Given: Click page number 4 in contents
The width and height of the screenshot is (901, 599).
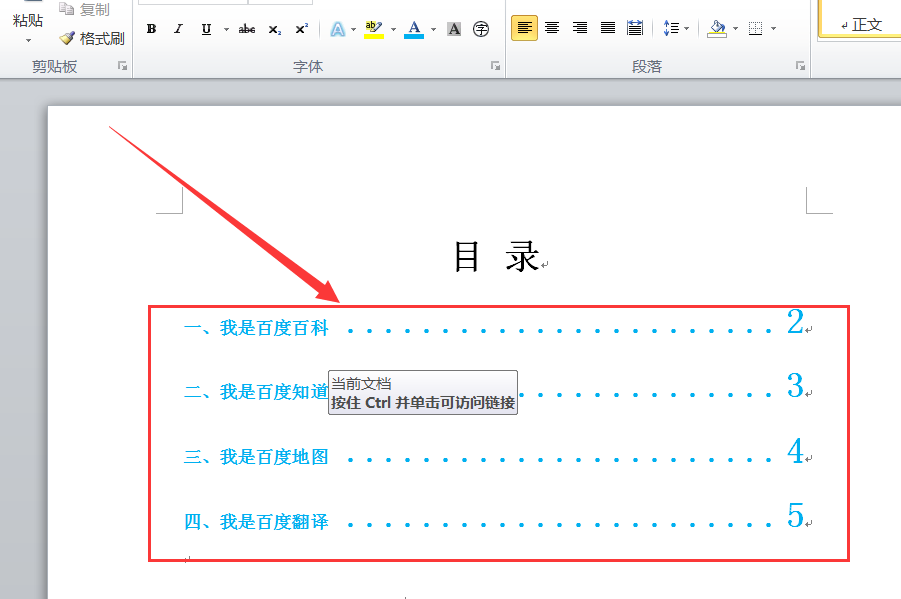Looking at the screenshot, I should coord(795,451).
